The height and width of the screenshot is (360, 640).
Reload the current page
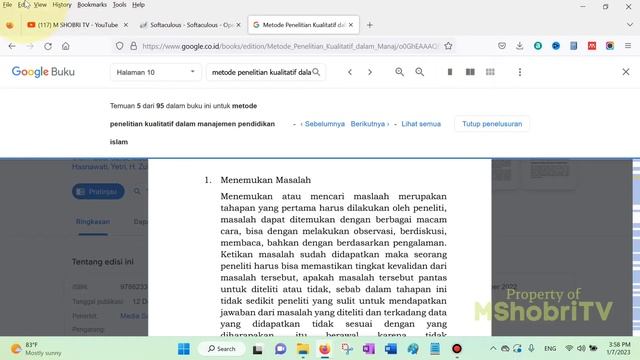(x=48, y=46)
